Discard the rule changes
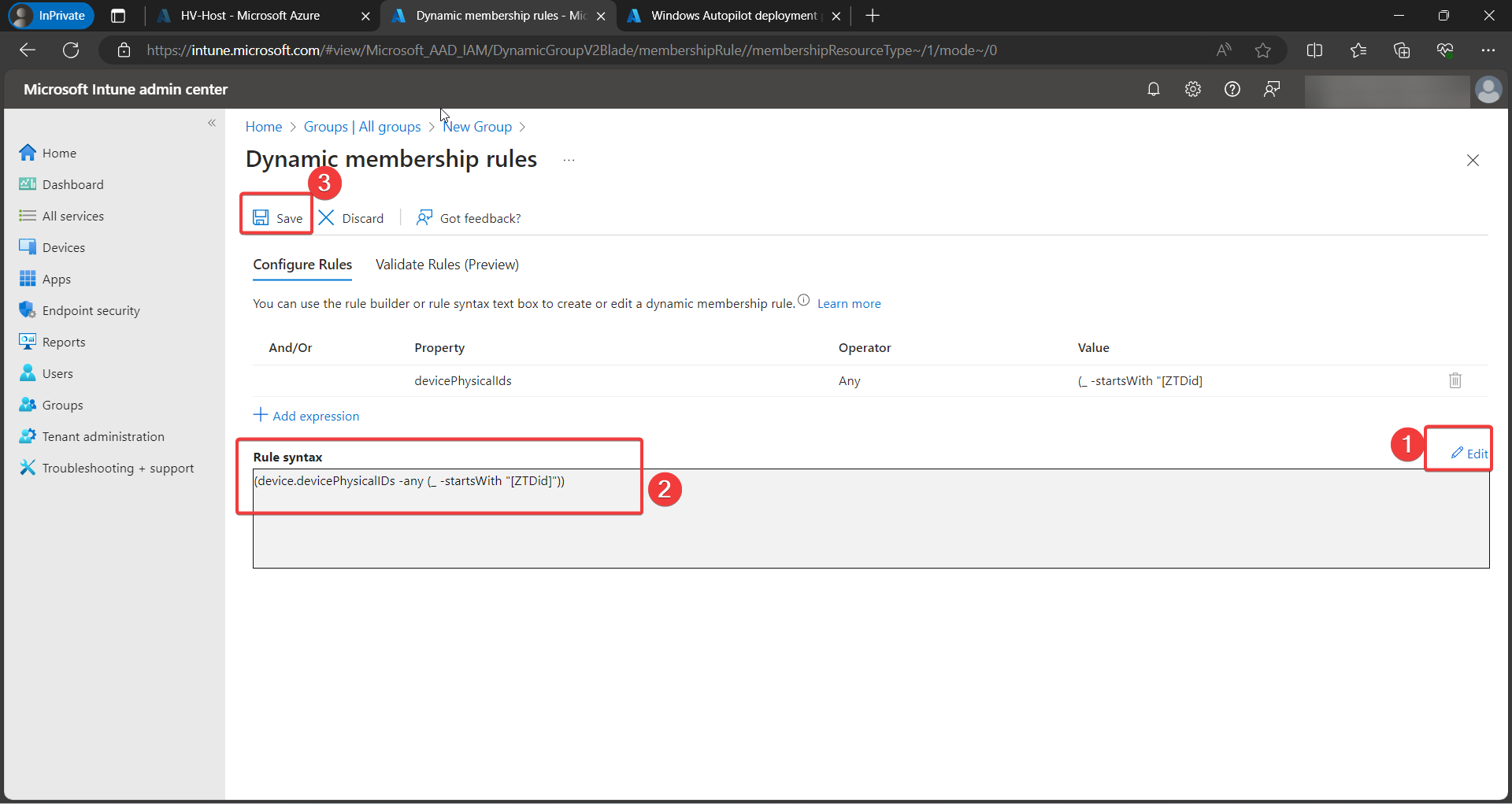The height and width of the screenshot is (804, 1512). click(x=351, y=218)
